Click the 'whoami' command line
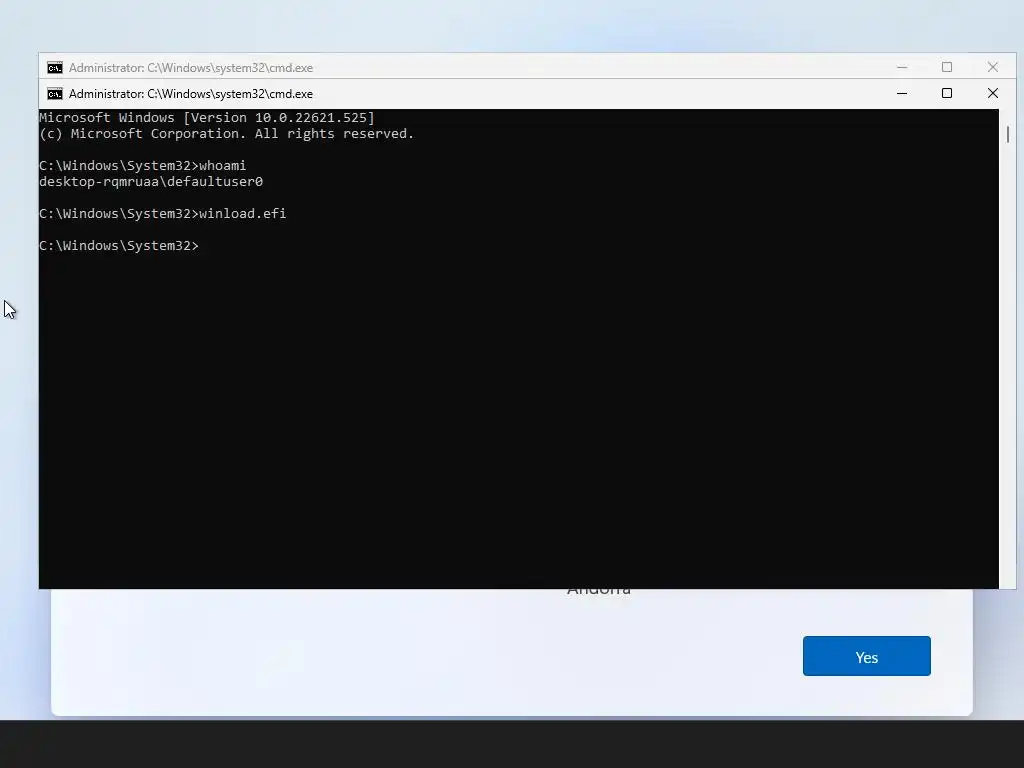Image resolution: width=1024 pixels, height=768 pixels. (142, 166)
